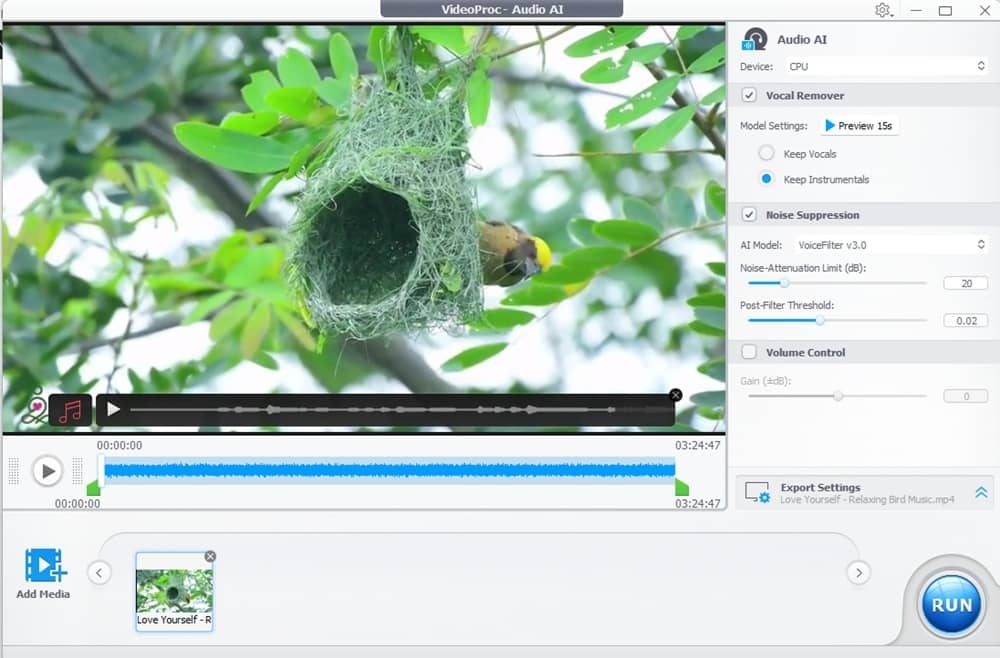Select the music note icon on the audio track

coord(70,408)
